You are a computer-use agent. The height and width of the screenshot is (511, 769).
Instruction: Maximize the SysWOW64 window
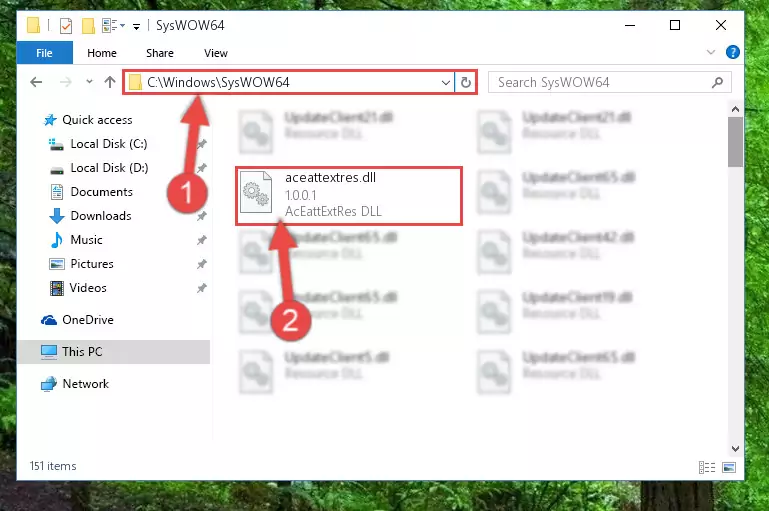pyautogui.click(x=675, y=25)
